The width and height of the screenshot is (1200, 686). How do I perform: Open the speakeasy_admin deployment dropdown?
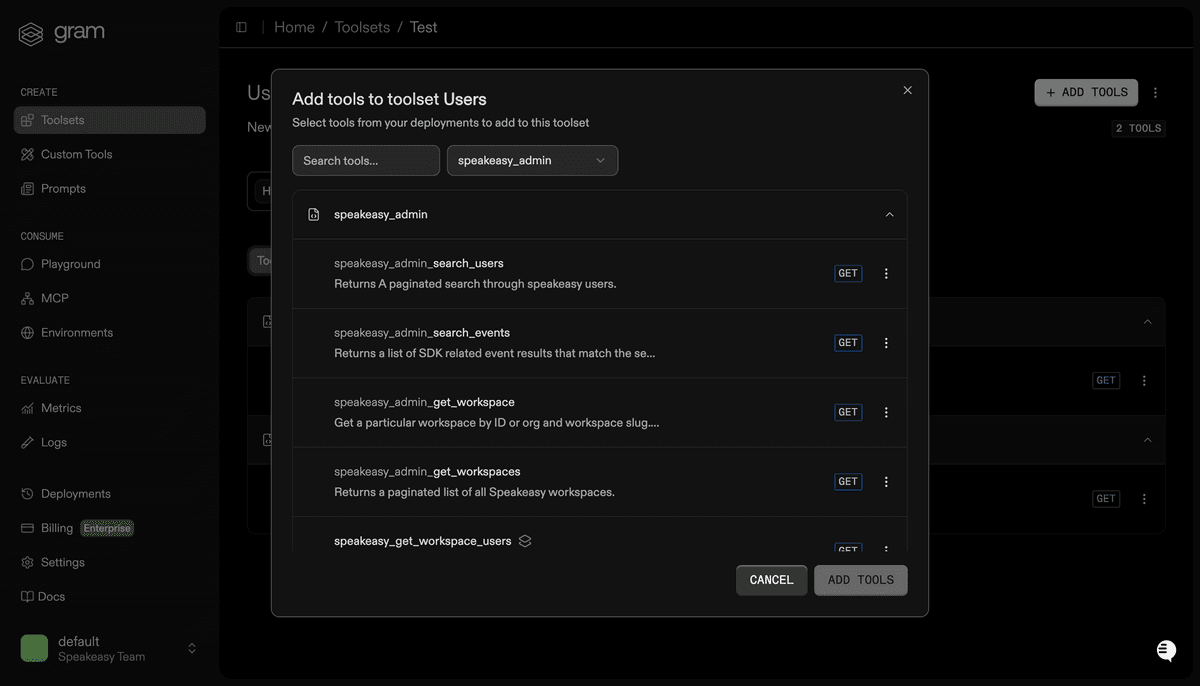(532, 160)
